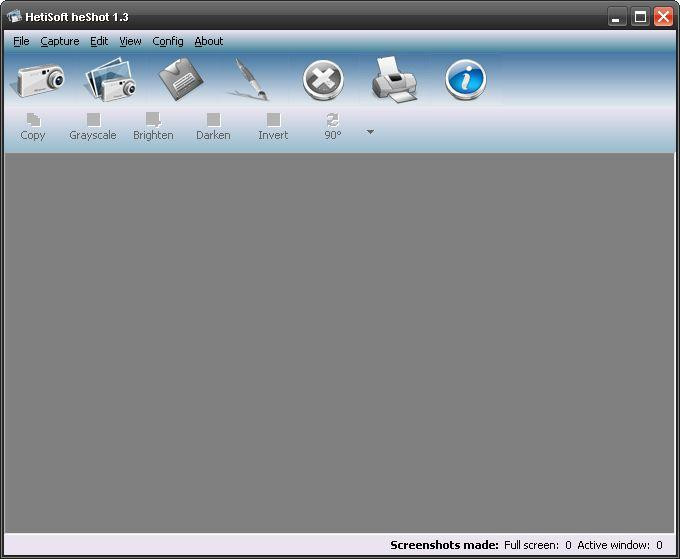Viewport: 680px width, 559px height.
Task: Click the heShot app icon in title bar
Action: point(14,17)
